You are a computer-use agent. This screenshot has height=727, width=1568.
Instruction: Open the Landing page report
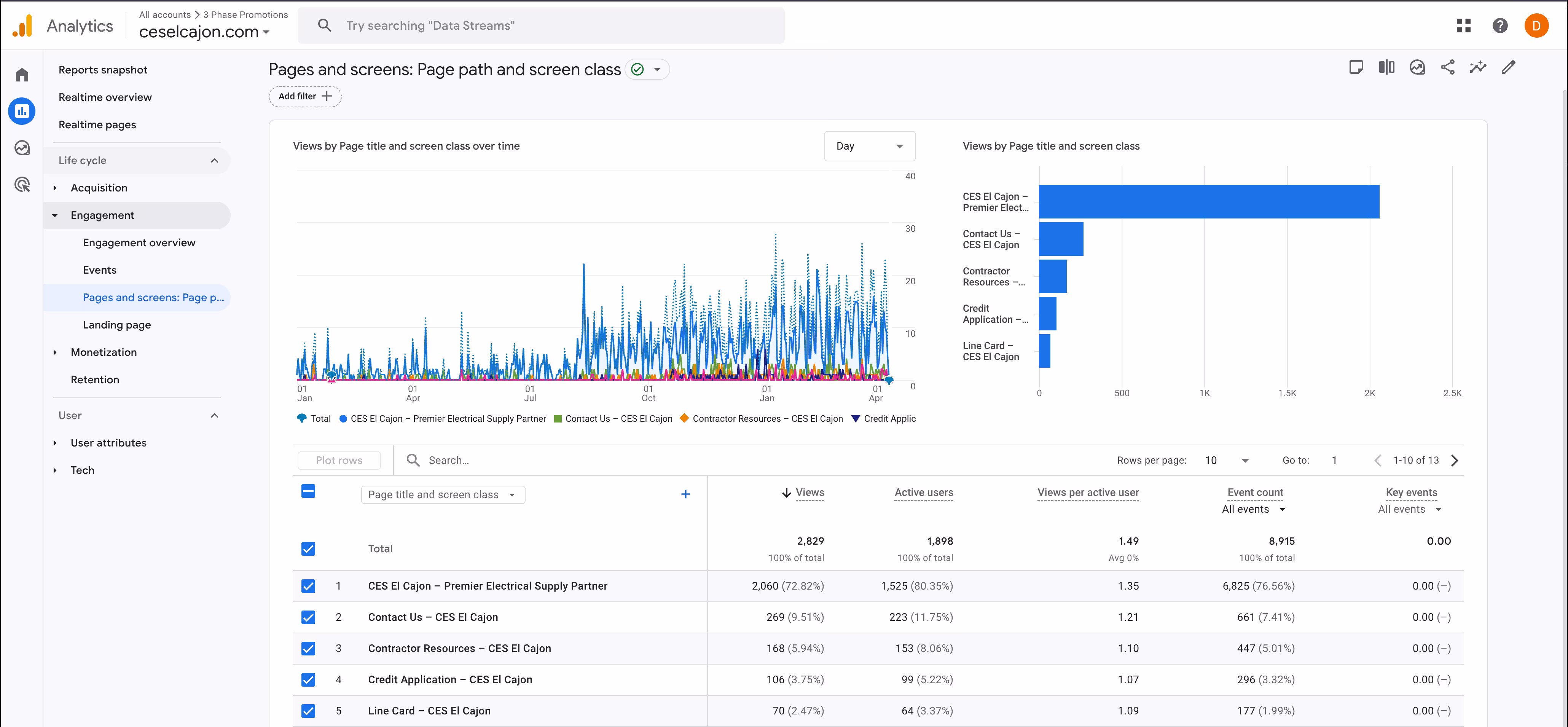coord(117,325)
